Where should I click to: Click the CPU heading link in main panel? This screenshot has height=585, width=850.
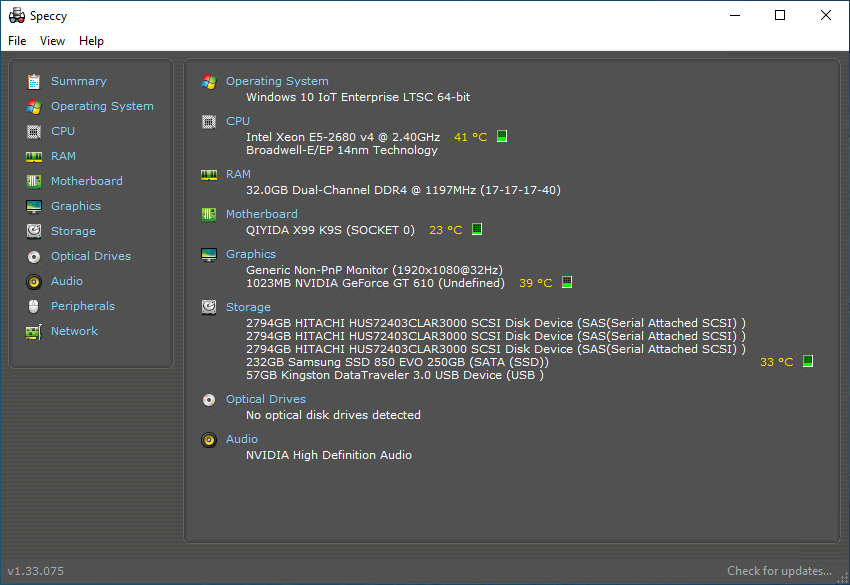[x=238, y=121]
